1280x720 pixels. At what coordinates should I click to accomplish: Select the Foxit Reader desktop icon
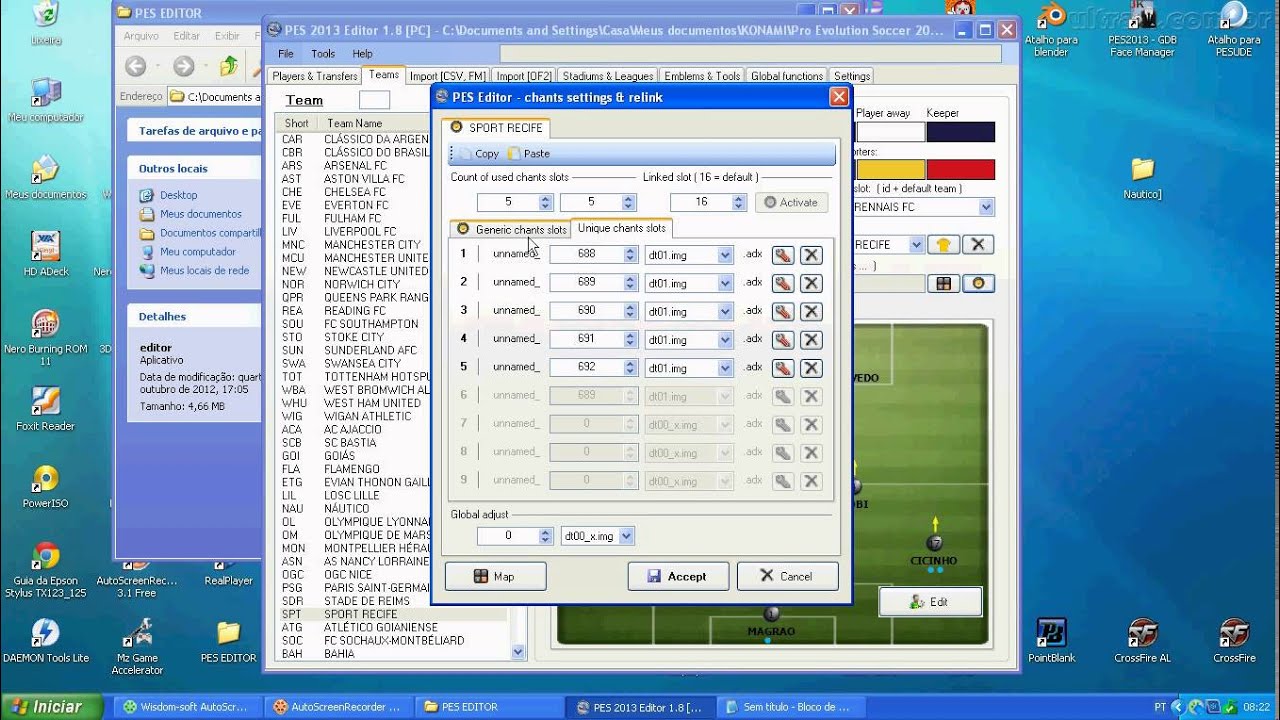coord(45,408)
